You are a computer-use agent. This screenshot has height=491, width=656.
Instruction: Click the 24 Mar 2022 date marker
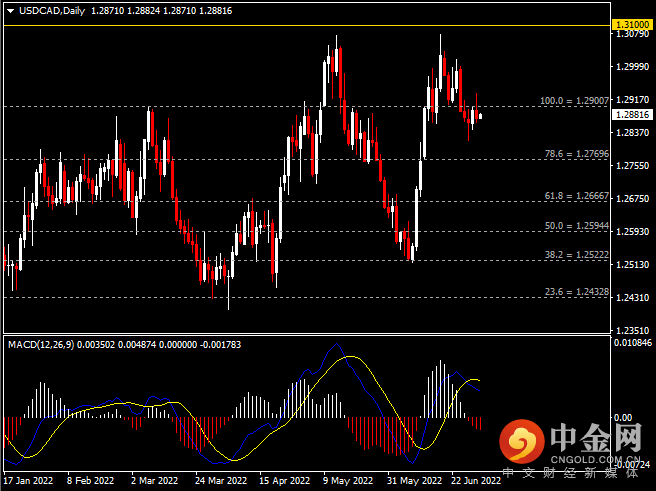[222, 480]
